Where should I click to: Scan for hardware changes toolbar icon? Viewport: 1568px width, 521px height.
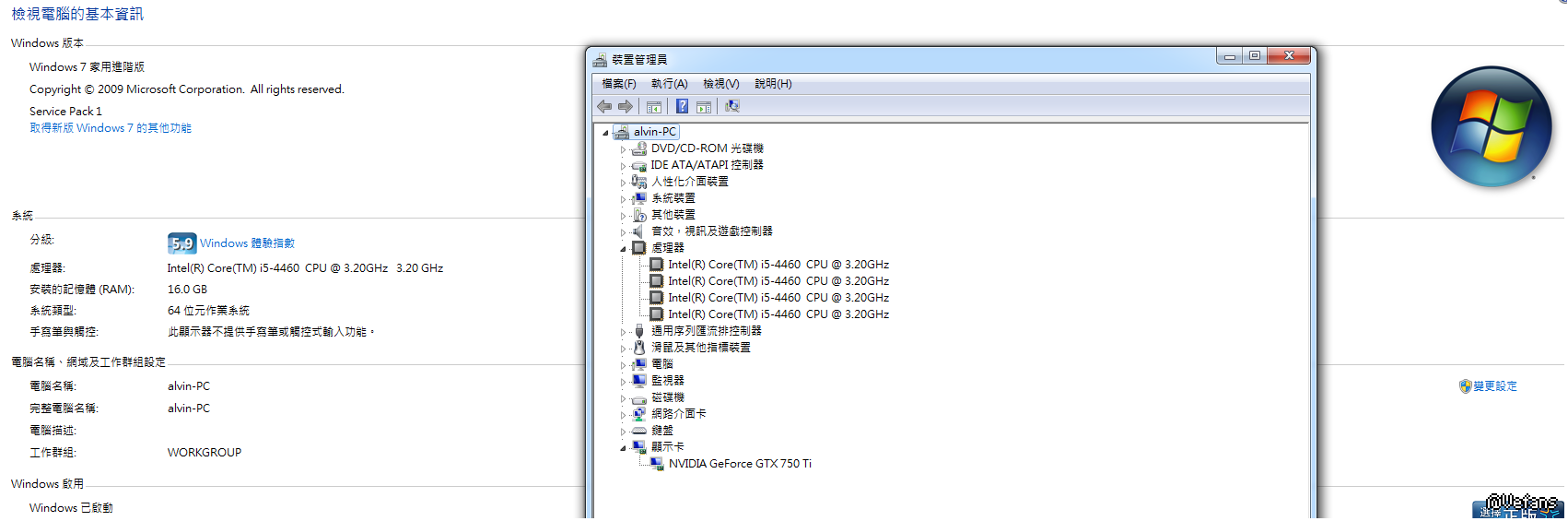pyautogui.click(x=732, y=107)
